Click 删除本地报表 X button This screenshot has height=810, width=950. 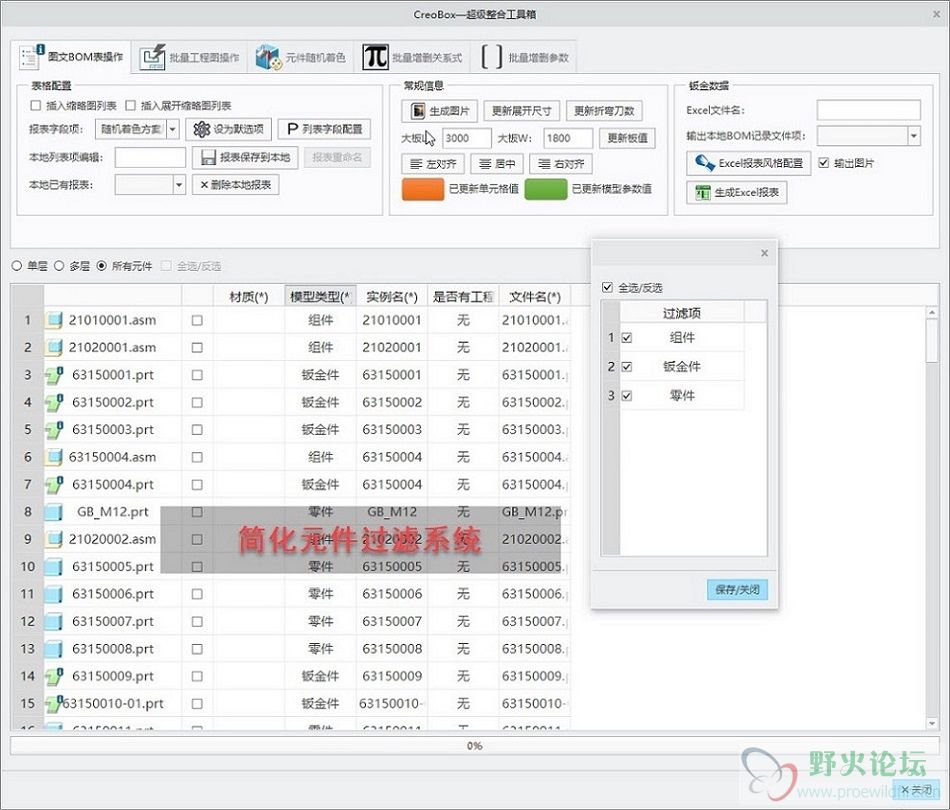pyautogui.click(x=236, y=185)
